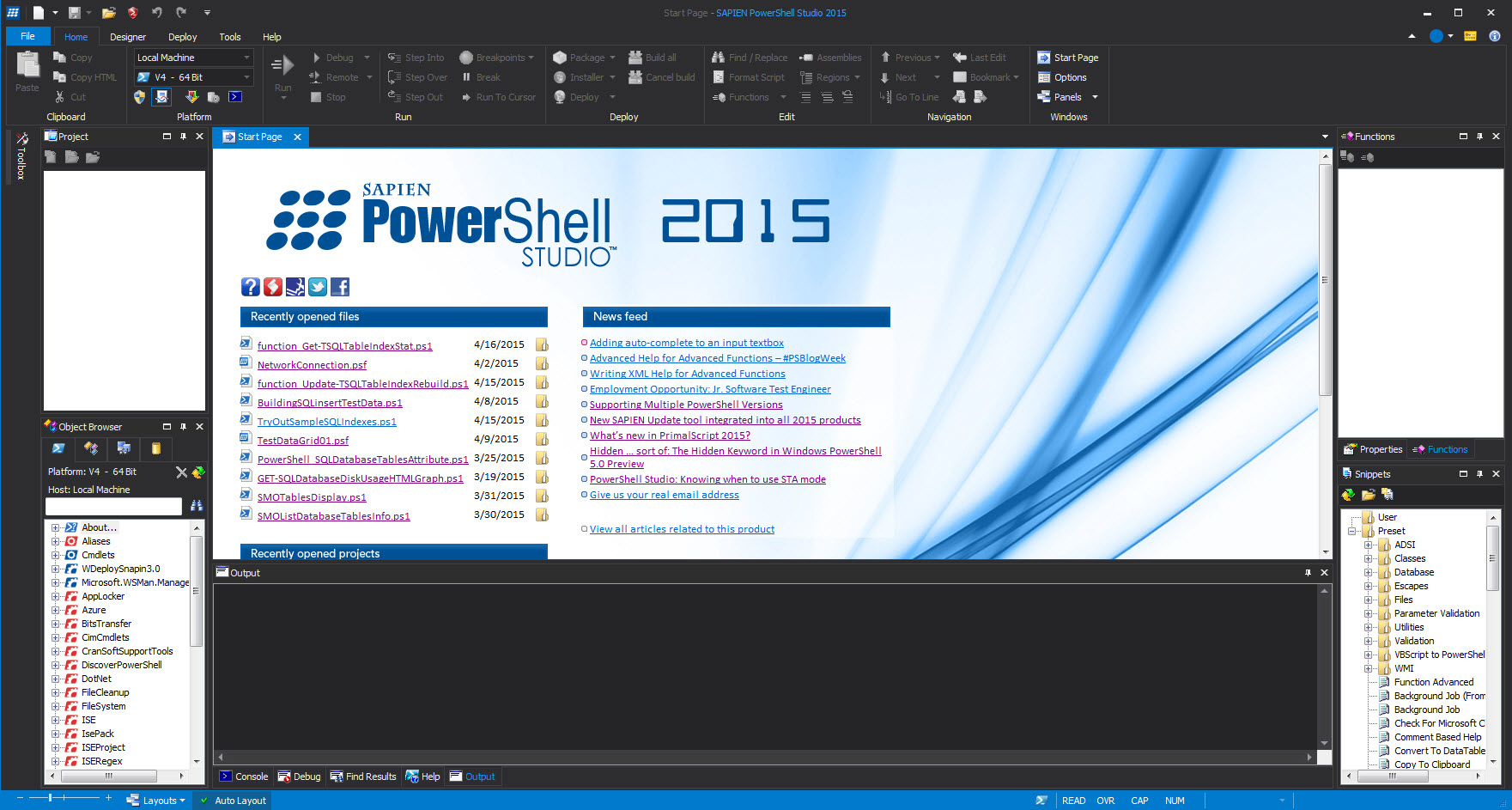The width and height of the screenshot is (1512, 810).
Task: Select the WMI computers tab icon in Object Browser
Action: (x=124, y=448)
